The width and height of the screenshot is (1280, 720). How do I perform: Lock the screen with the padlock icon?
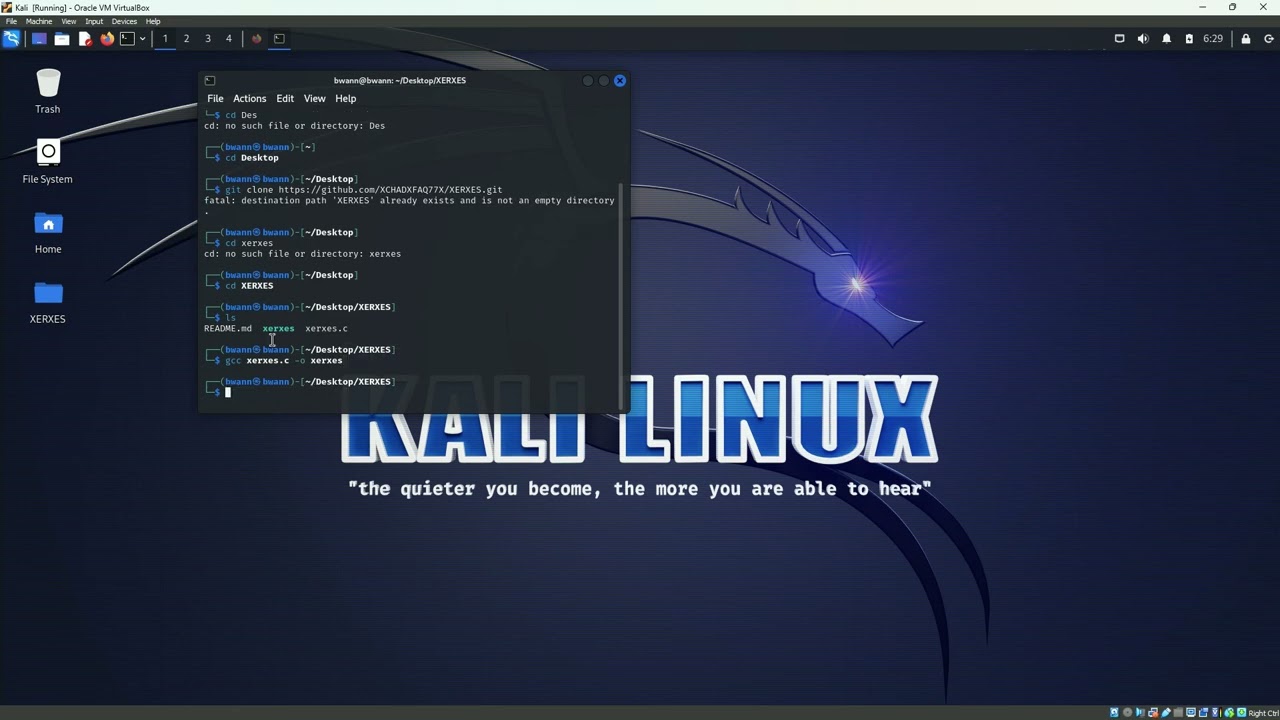click(1246, 39)
